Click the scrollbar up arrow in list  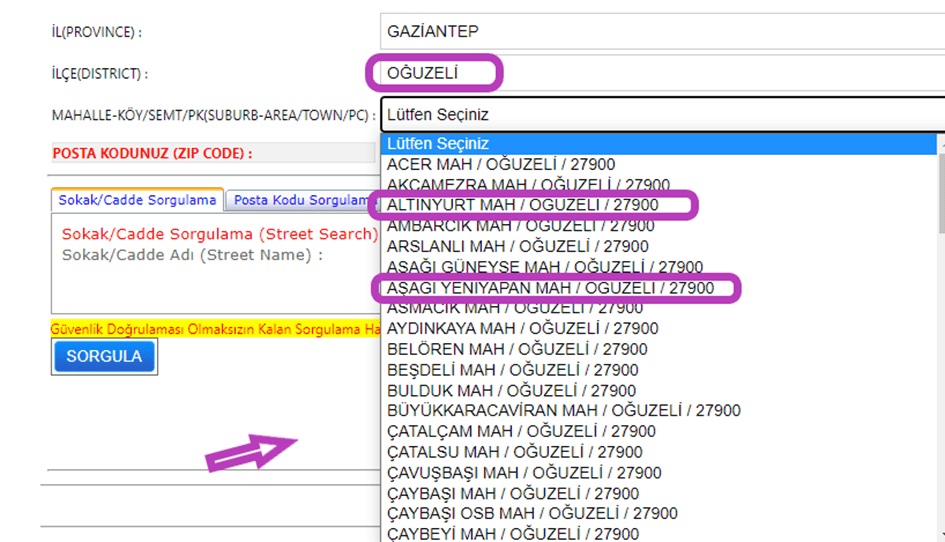[x=939, y=145]
